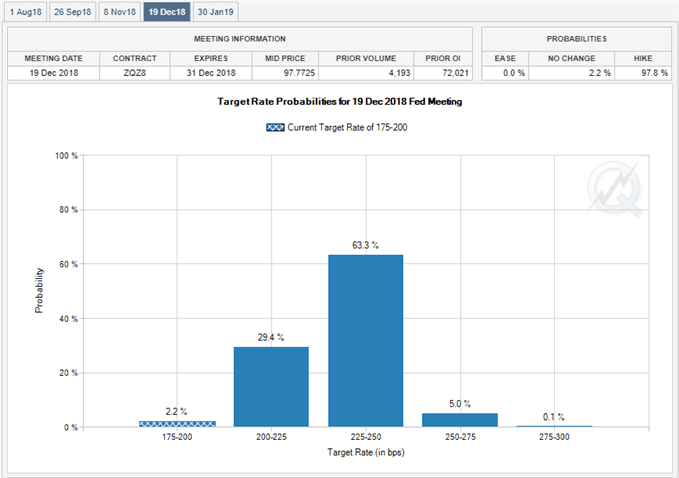Click the 275-300 bar at 0.1 %
679x478 pixels.
554,426
